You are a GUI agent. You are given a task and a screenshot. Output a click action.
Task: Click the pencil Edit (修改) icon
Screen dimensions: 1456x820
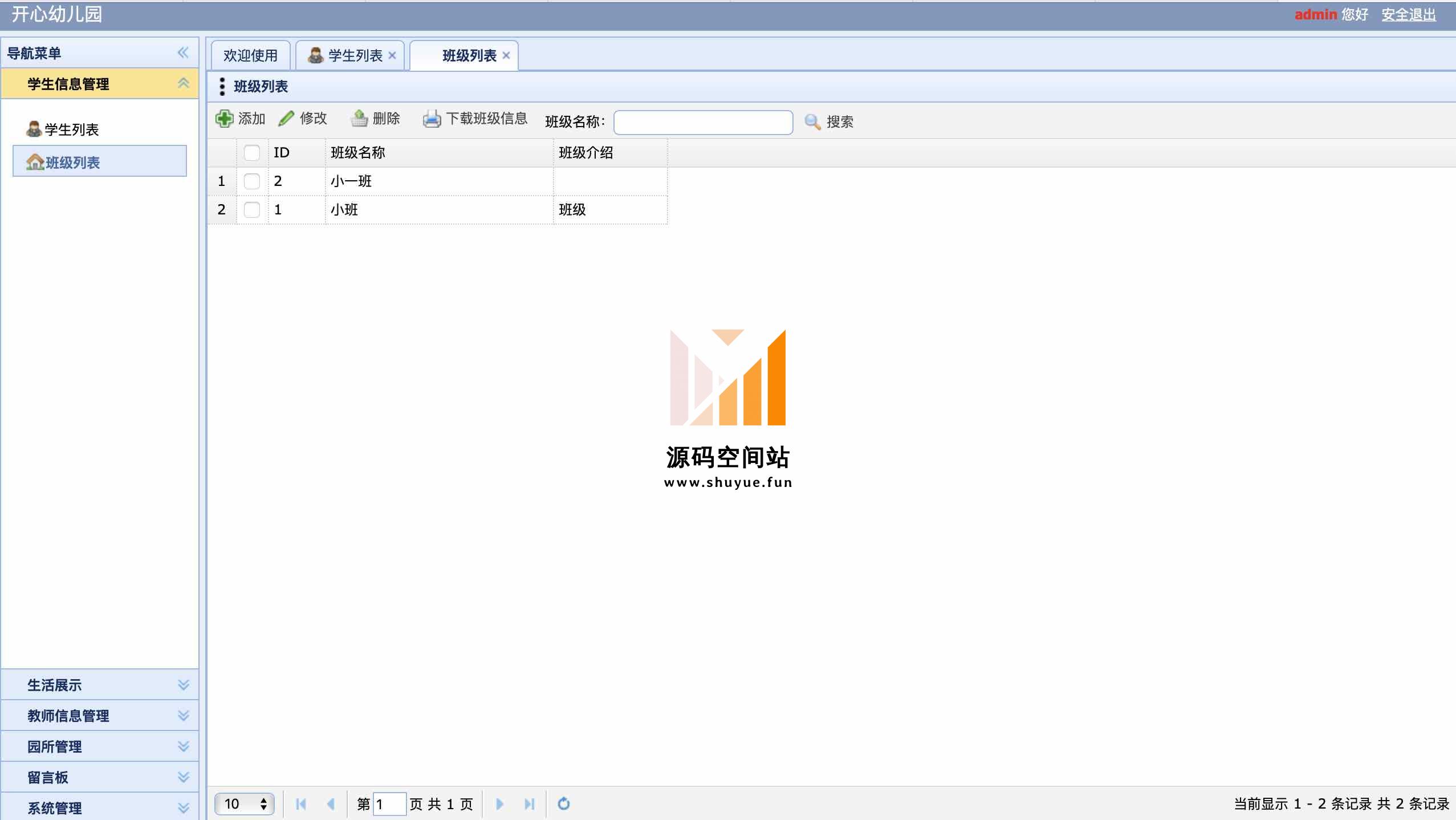coord(286,119)
